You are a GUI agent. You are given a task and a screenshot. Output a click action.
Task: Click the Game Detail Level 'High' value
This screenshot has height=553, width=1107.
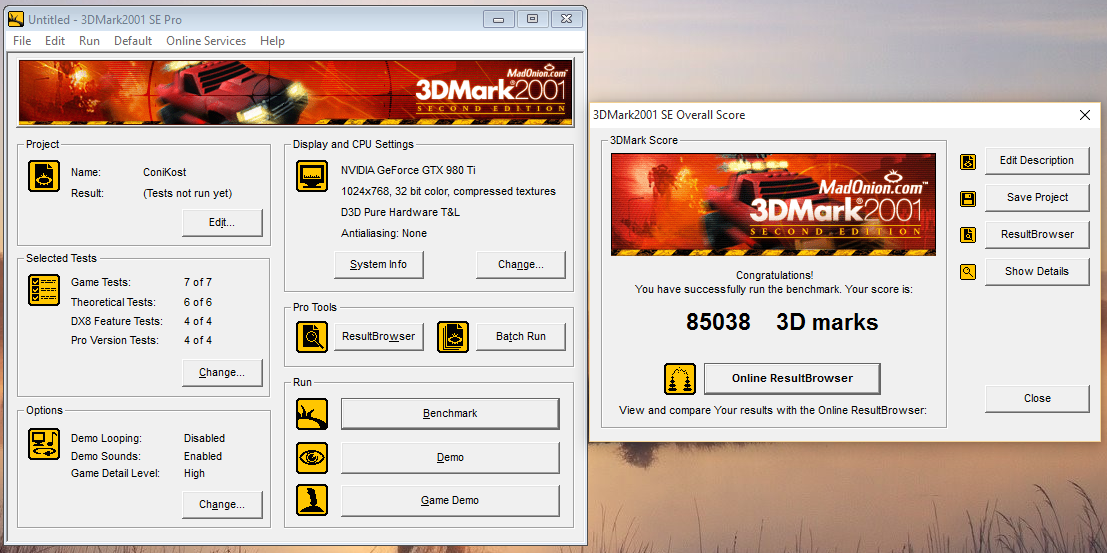pos(194,473)
